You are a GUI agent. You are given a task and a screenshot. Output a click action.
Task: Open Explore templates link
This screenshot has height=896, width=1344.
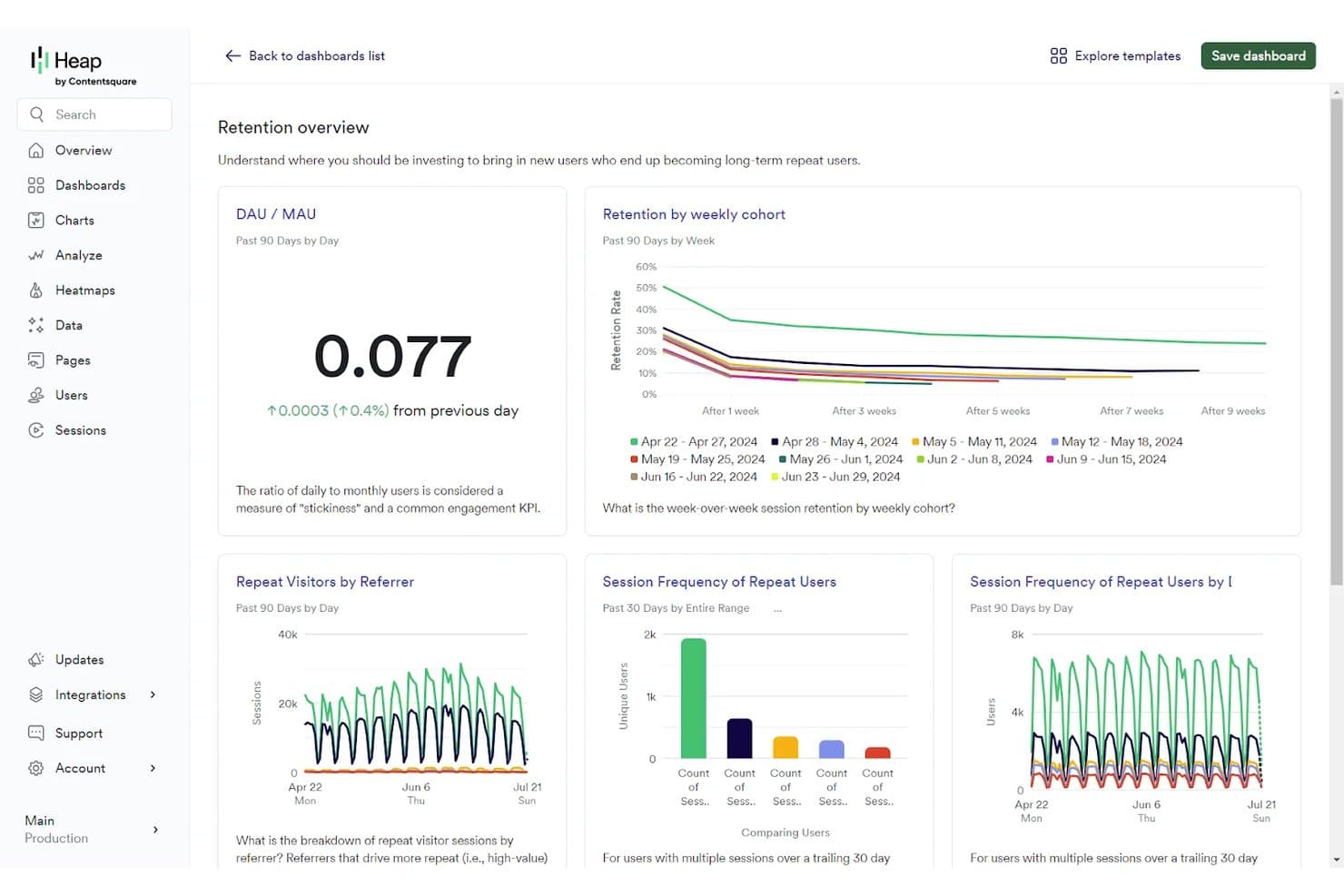[x=1115, y=56]
